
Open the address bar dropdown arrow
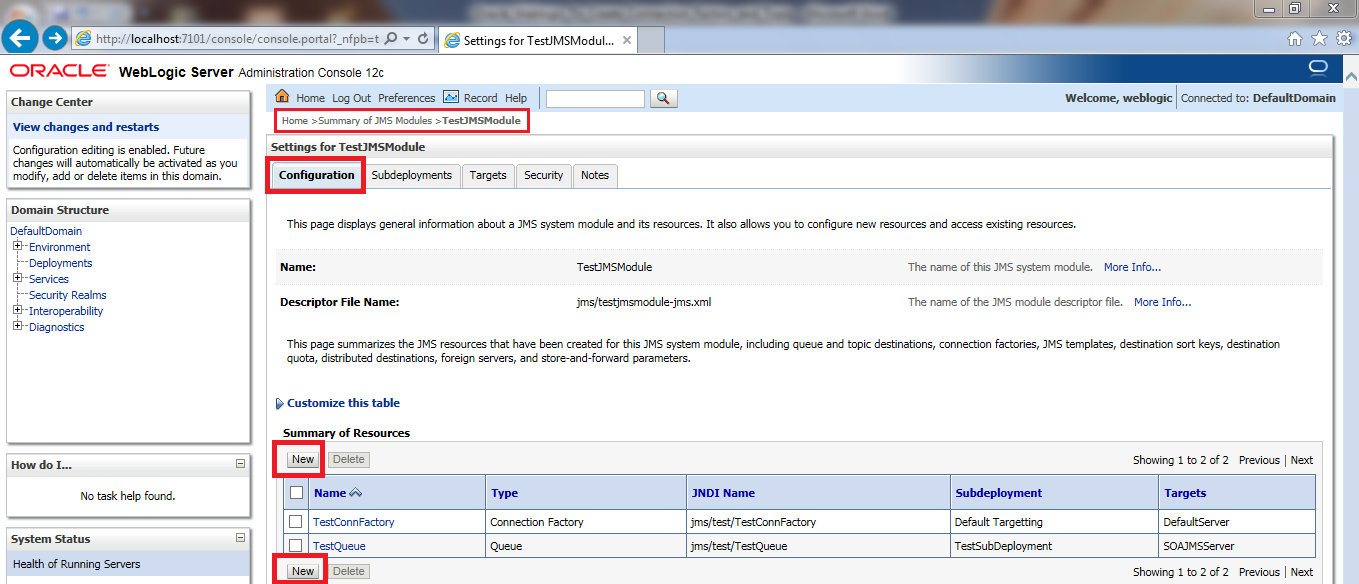[407, 39]
